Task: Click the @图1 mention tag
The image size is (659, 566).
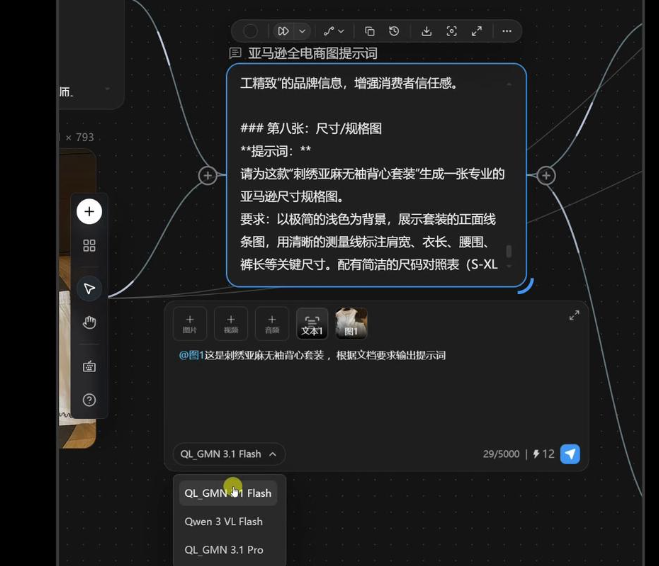Action: pyautogui.click(x=191, y=355)
